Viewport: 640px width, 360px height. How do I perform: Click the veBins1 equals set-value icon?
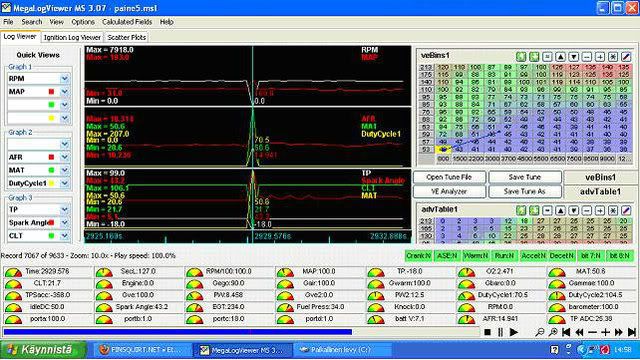[547, 57]
